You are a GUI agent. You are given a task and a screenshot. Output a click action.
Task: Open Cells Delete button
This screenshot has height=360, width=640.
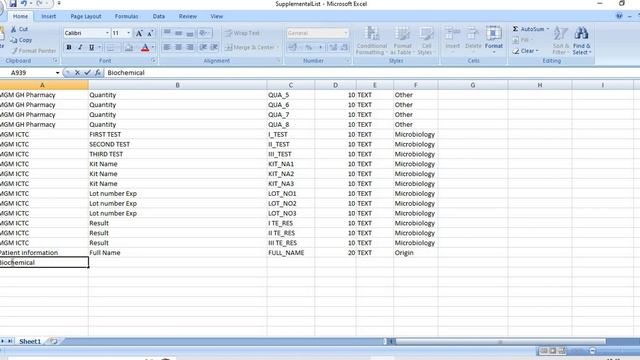pyautogui.click(x=473, y=40)
